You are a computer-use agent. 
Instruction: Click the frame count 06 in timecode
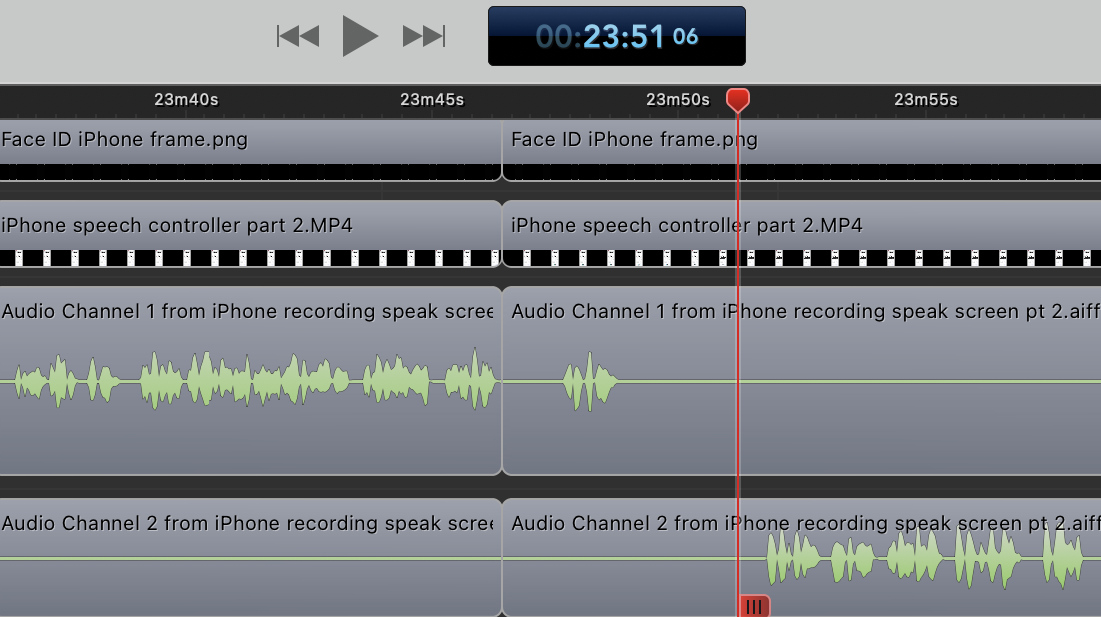(x=685, y=37)
